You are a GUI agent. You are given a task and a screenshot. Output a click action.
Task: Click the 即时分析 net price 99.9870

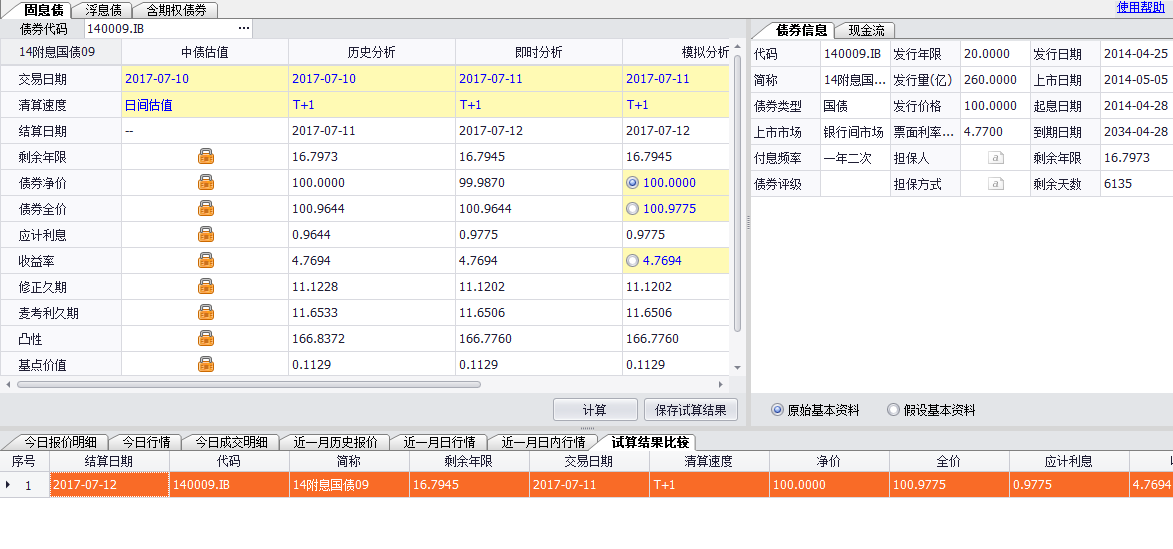pos(539,183)
